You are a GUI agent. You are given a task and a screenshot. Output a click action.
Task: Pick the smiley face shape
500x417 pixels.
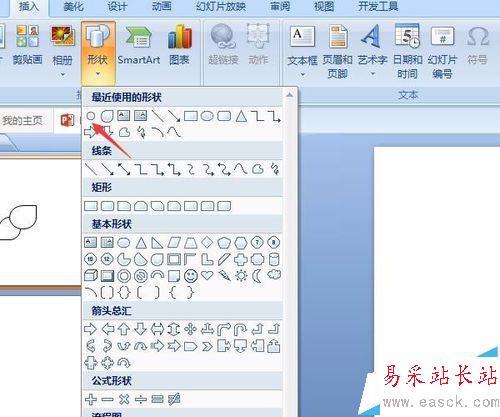coord(191,276)
